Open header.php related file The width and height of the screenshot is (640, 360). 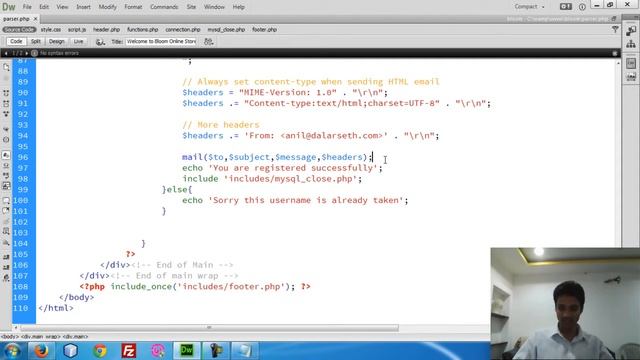[x=107, y=29]
